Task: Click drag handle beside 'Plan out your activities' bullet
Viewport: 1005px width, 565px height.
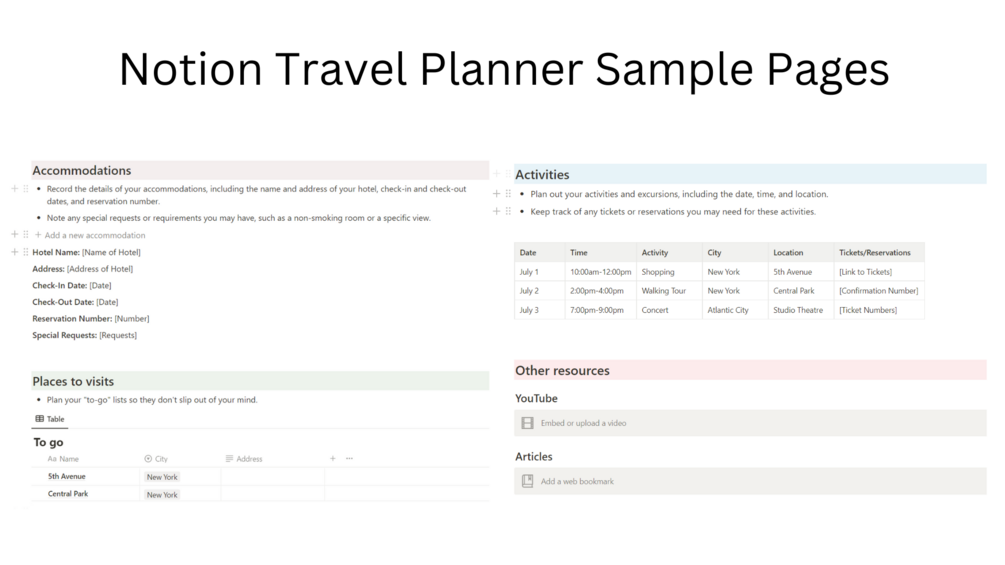Action: [508, 194]
